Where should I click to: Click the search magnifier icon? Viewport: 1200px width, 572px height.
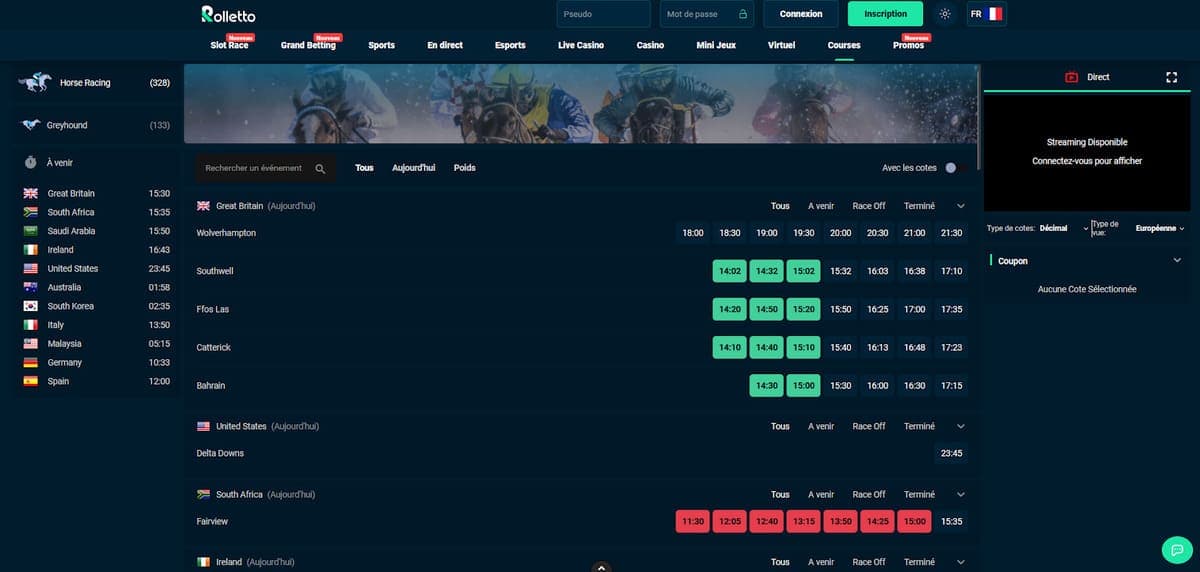[320, 169]
